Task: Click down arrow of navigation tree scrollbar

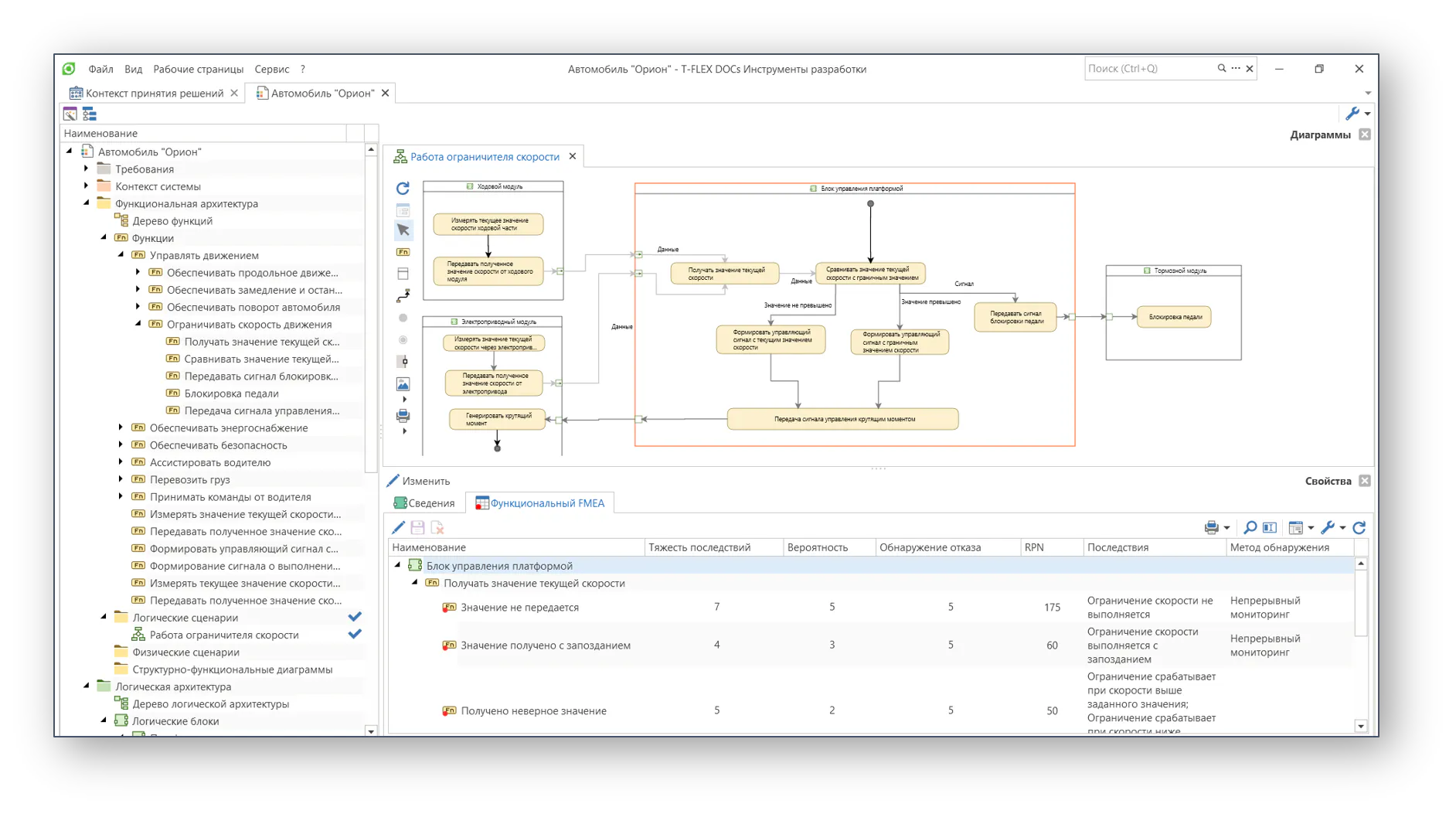Action: tap(371, 731)
